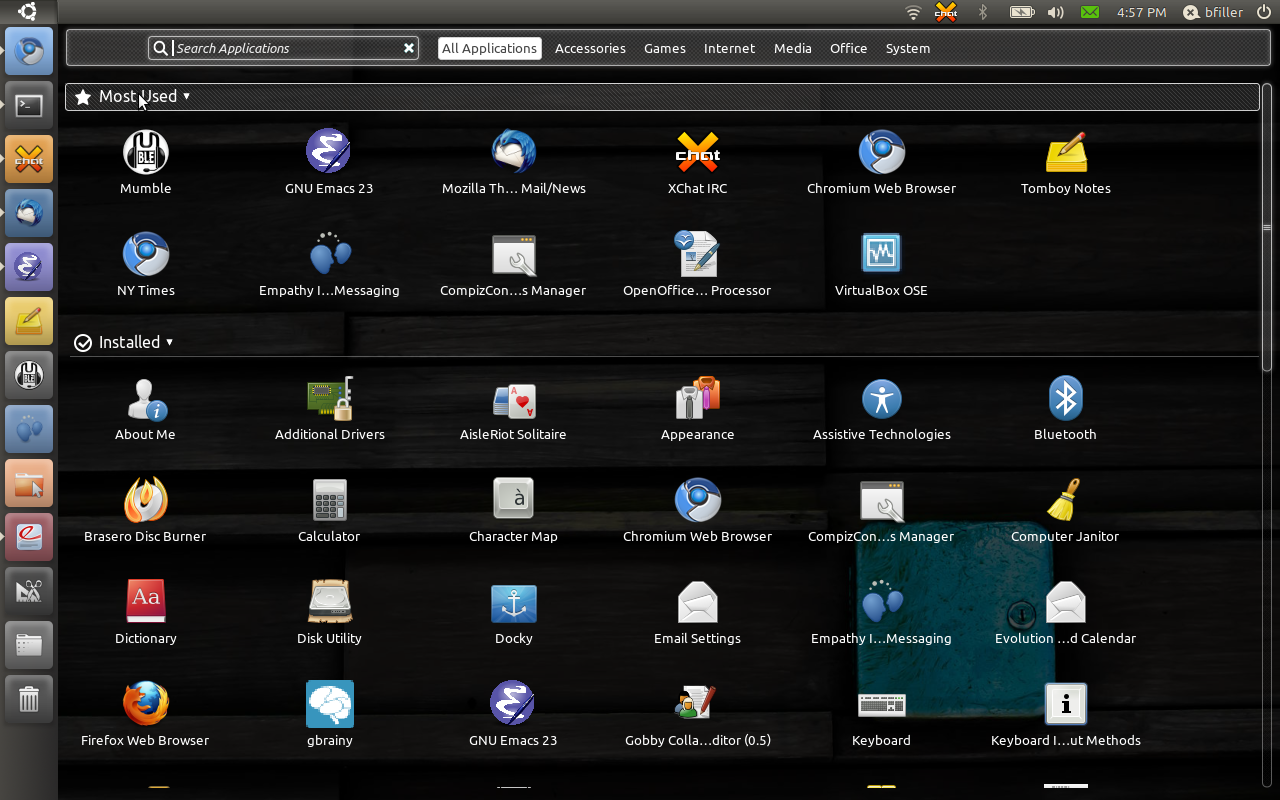The width and height of the screenshot is (1280, 800).
Task: Clear the search applications field
Action: (x=408, y=48)
